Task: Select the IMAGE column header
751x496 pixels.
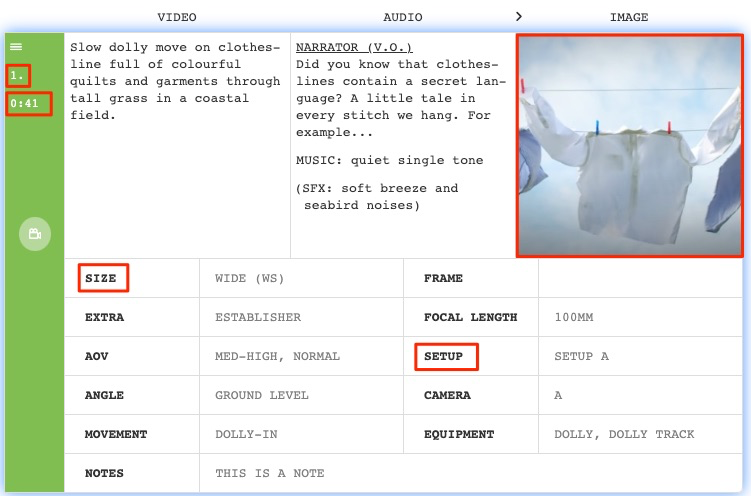Action: pos(628,17)
